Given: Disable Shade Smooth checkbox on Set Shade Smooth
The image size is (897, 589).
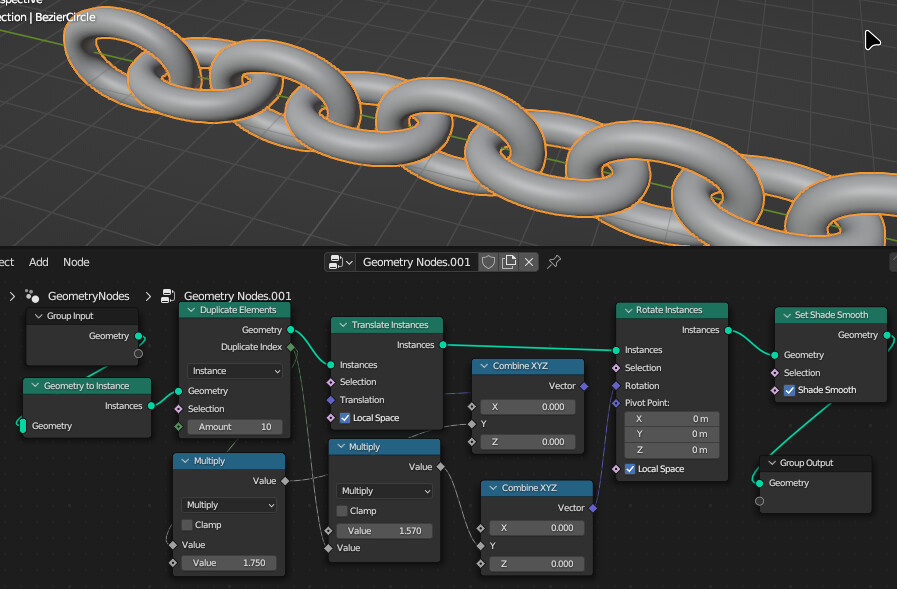Looking at the screenshot, I should tap(789, 390).
